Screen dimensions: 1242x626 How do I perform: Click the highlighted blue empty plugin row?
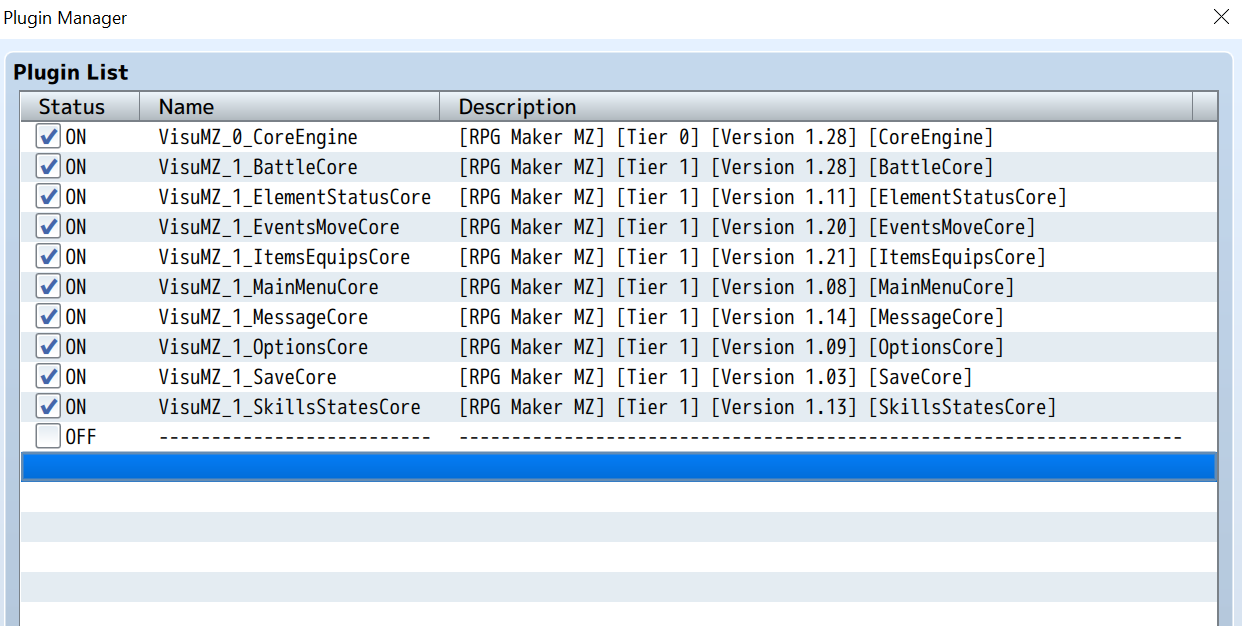619,467
